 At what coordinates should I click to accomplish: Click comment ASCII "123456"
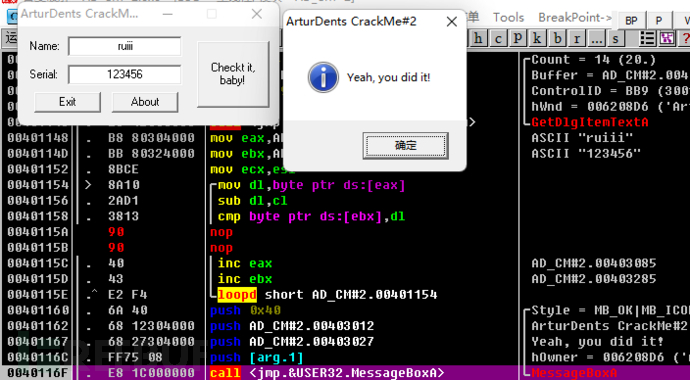(586, 153)
